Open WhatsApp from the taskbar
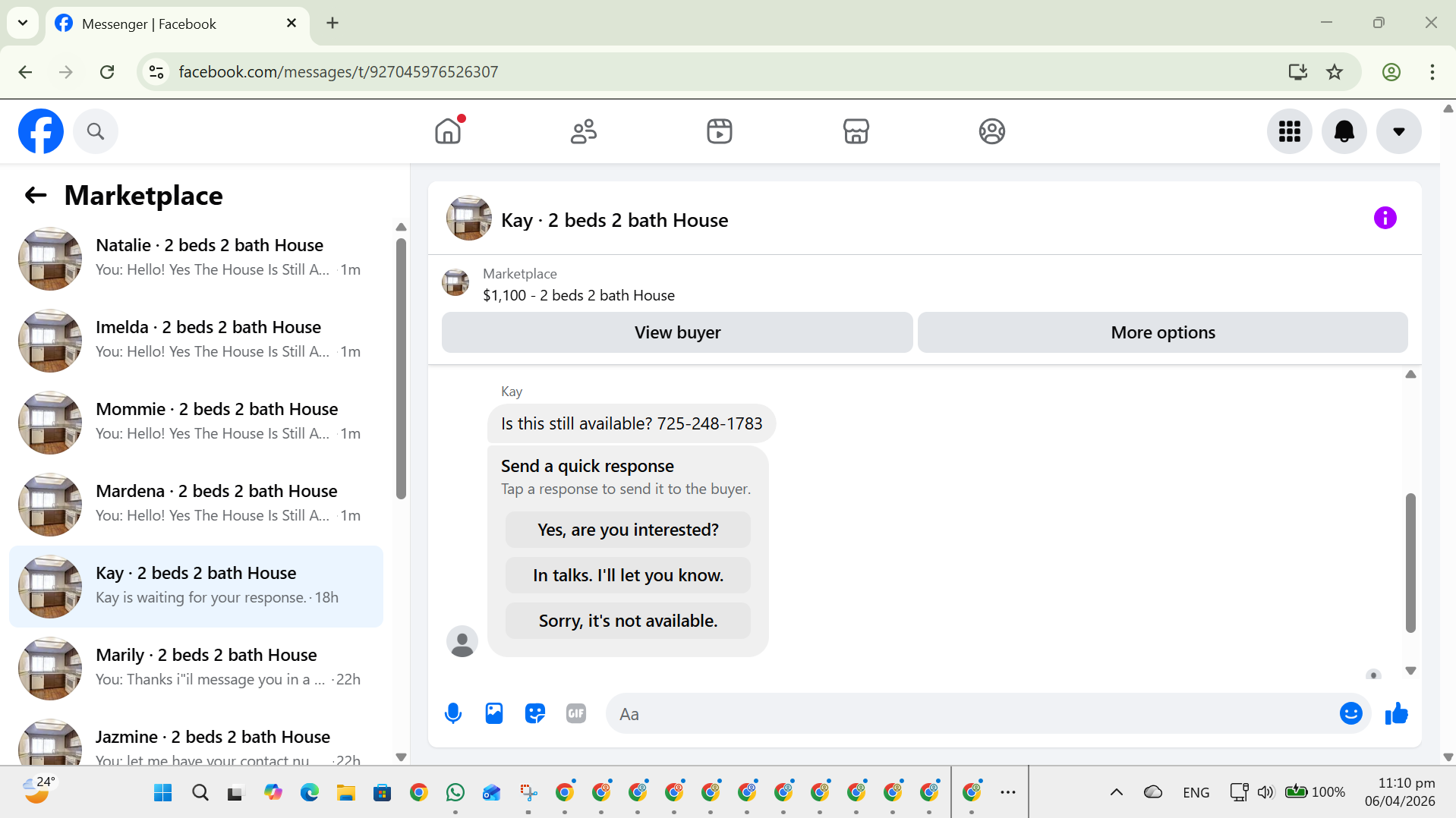This screenshot has width=1456, height=818. [x=455, y=793]
